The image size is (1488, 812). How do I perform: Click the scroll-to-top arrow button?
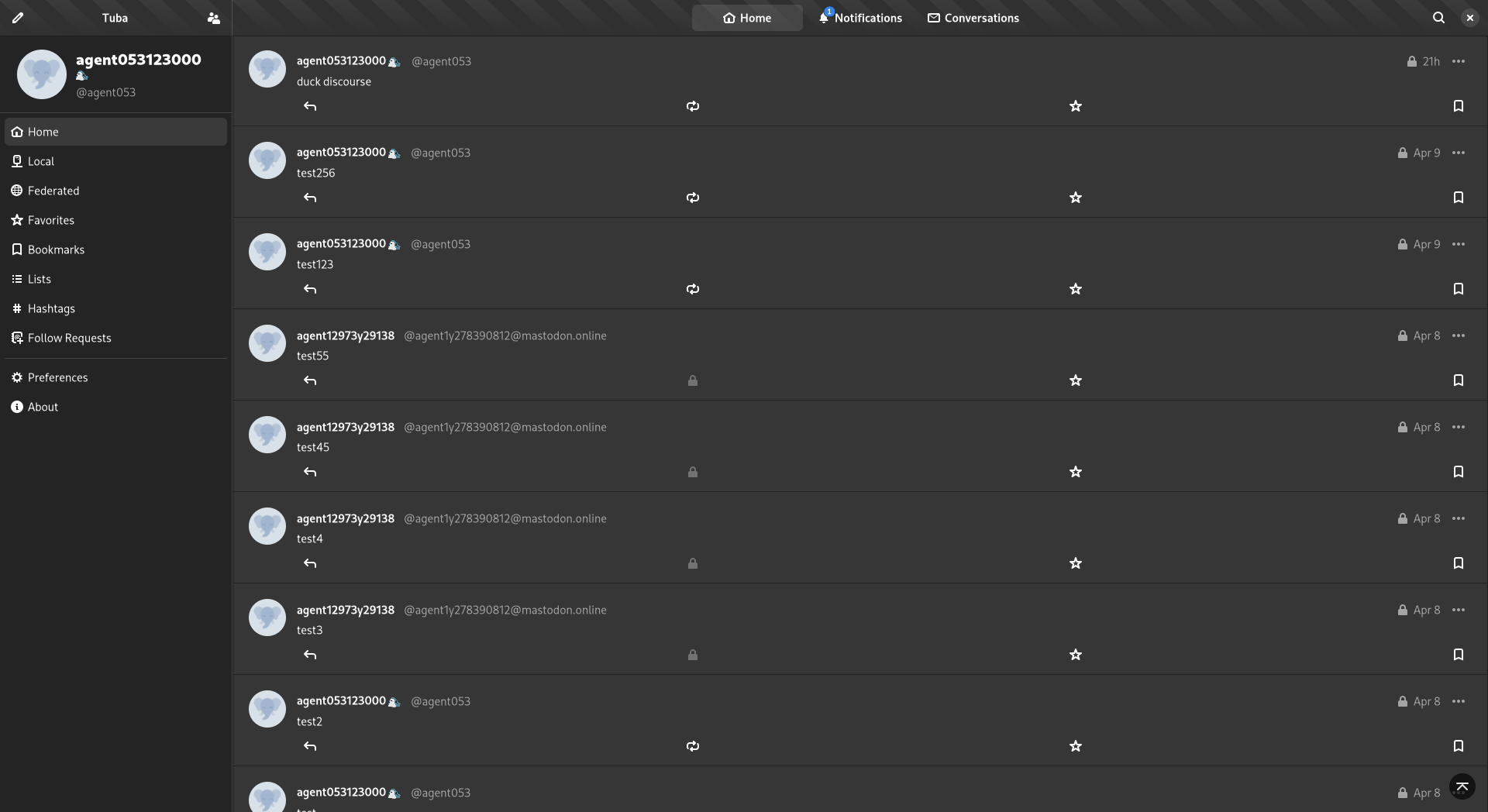click(x=1462, y=786)
